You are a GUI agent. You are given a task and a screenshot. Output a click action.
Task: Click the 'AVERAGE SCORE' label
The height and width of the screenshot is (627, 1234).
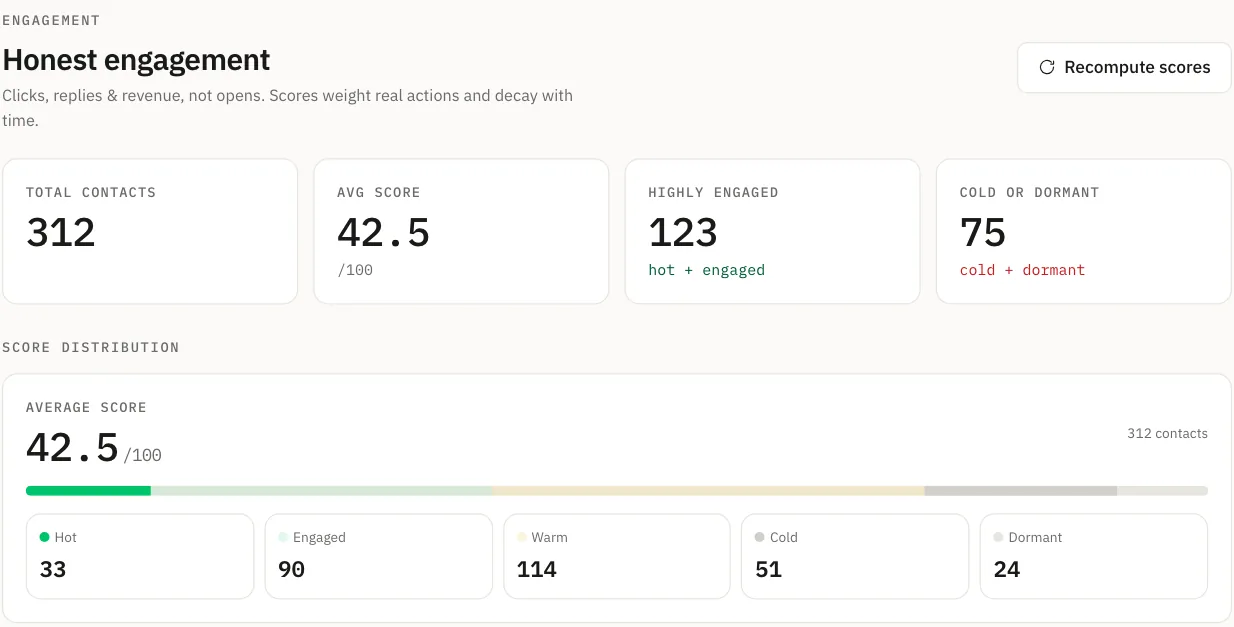point(86,407)
